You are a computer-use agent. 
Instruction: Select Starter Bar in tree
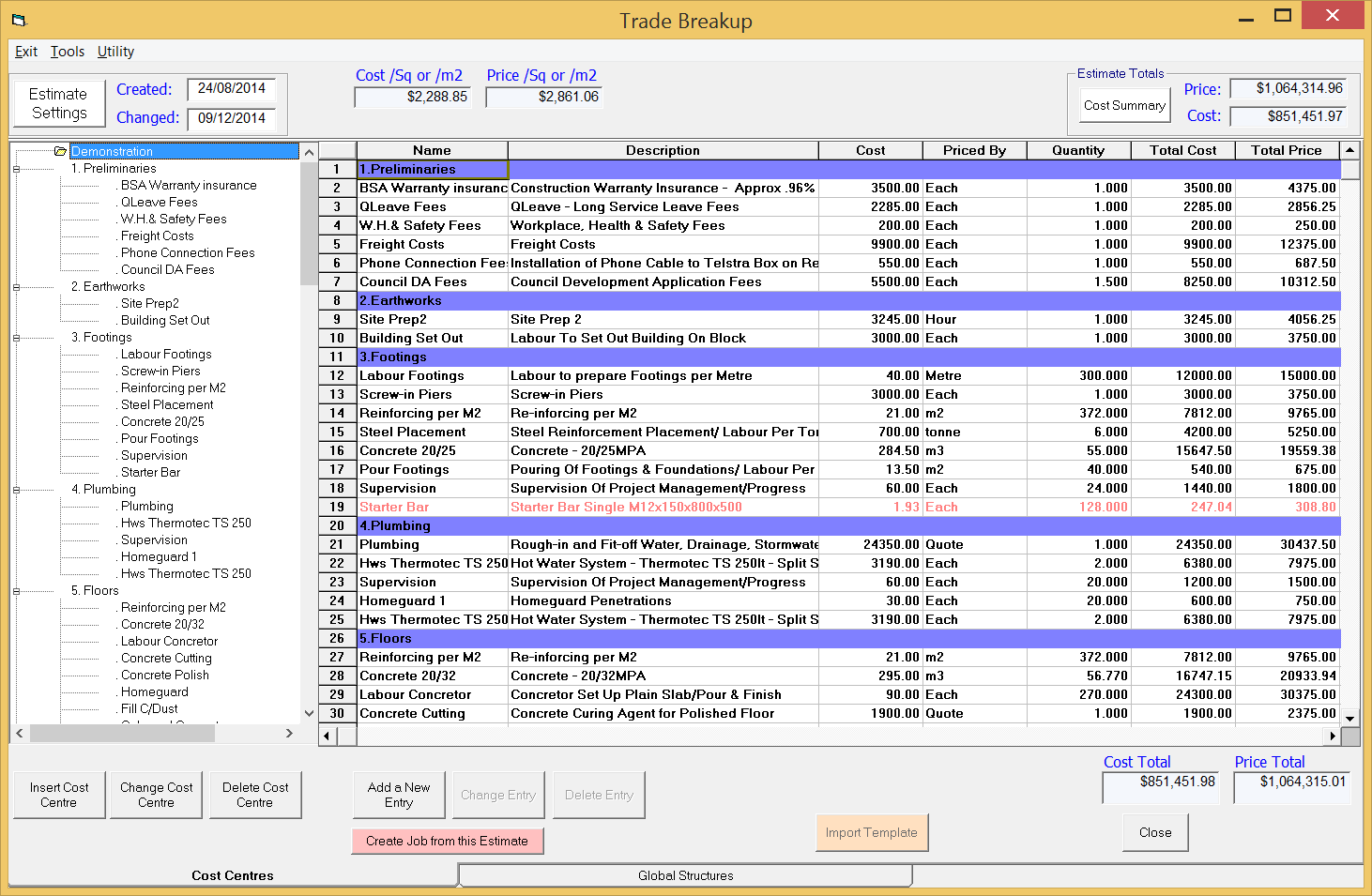pyautogui.click(x=150, y=472)
